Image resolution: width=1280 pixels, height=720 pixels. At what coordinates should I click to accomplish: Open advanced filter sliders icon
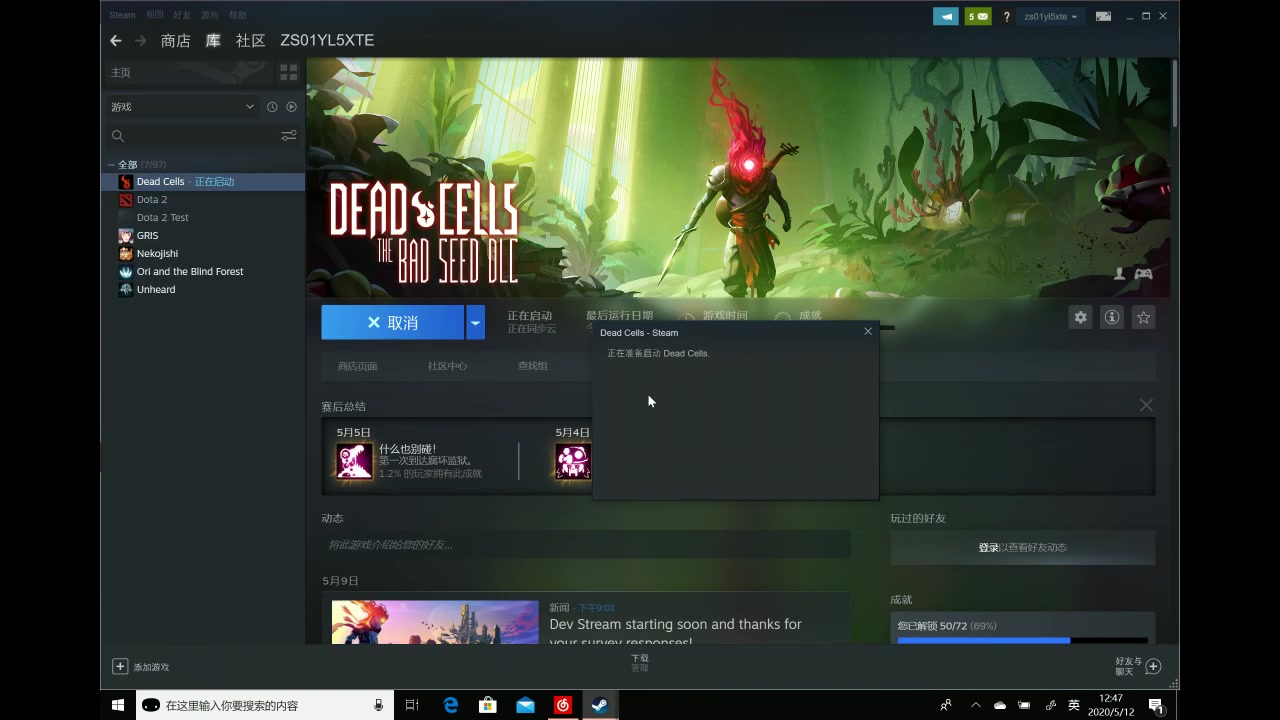(x=288, y=136)
